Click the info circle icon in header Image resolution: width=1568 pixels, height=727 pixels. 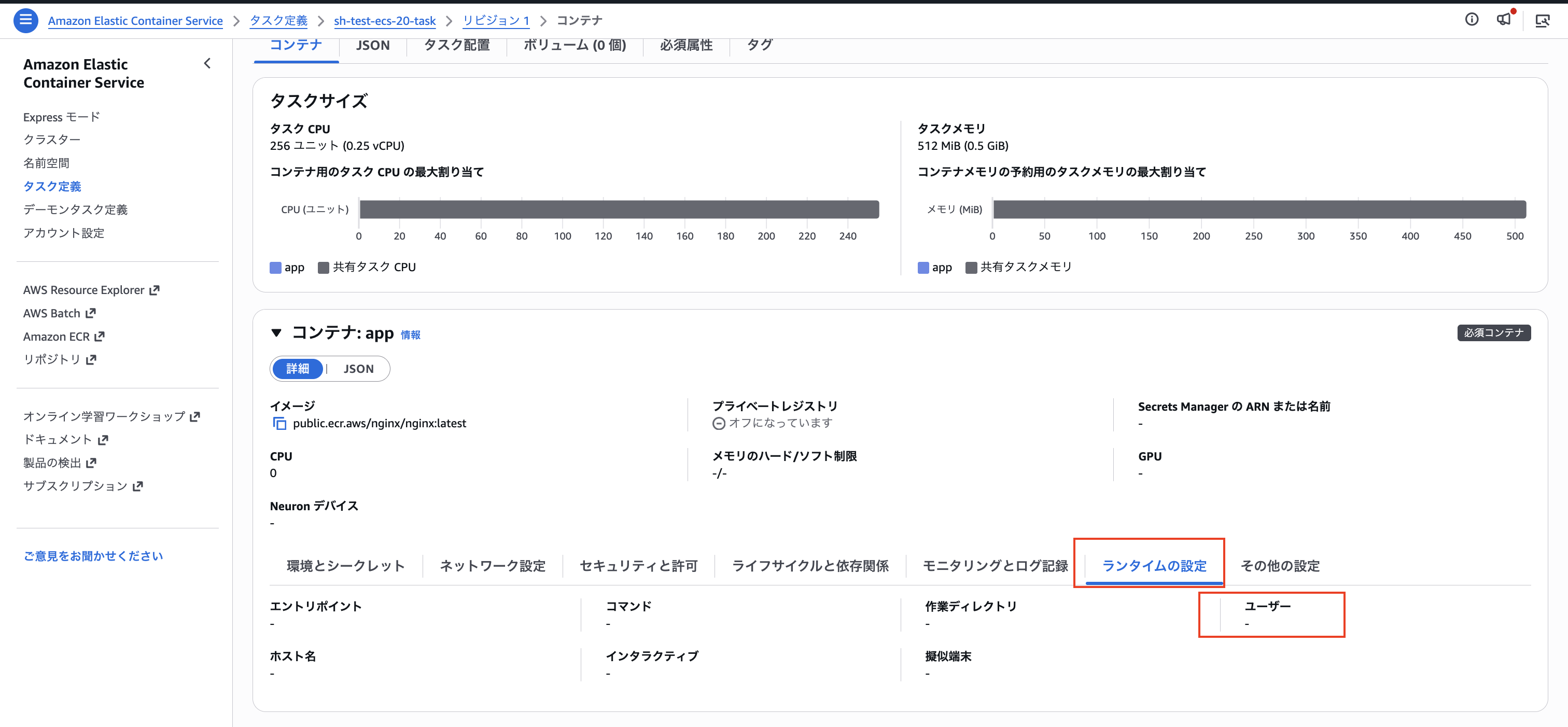pos(1471,20)
